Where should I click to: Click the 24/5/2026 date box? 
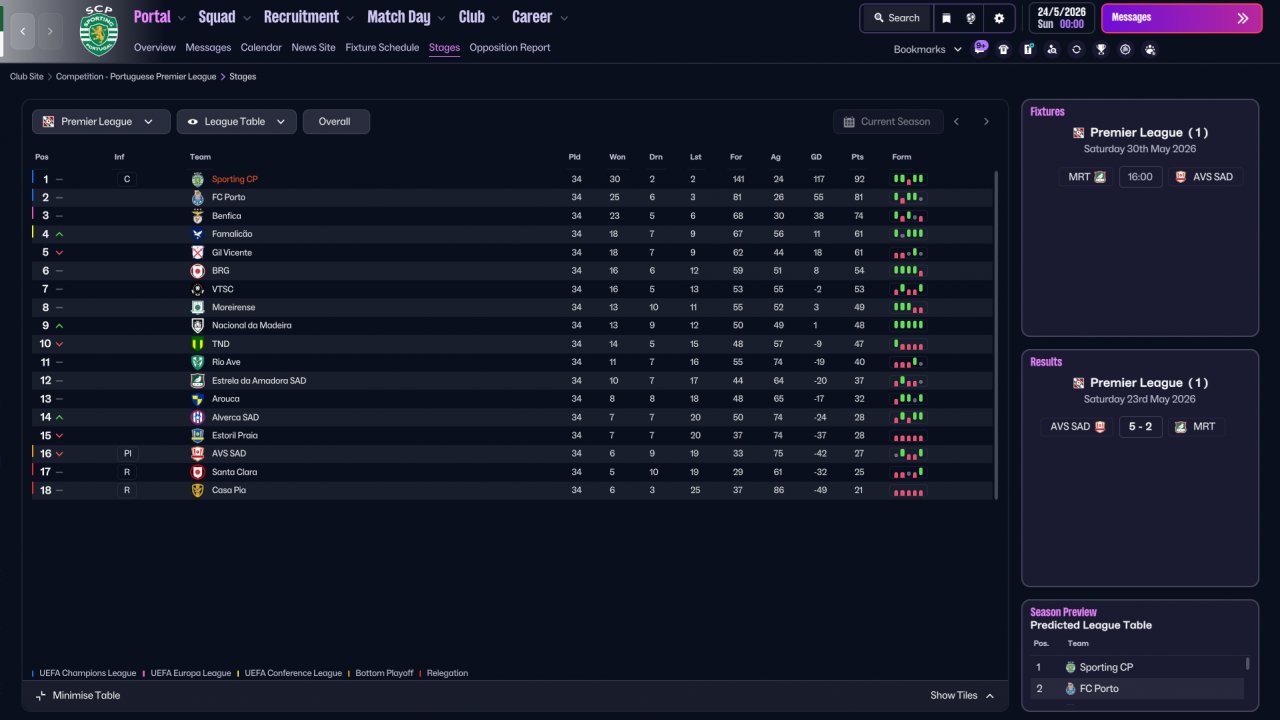[1061, 18]
